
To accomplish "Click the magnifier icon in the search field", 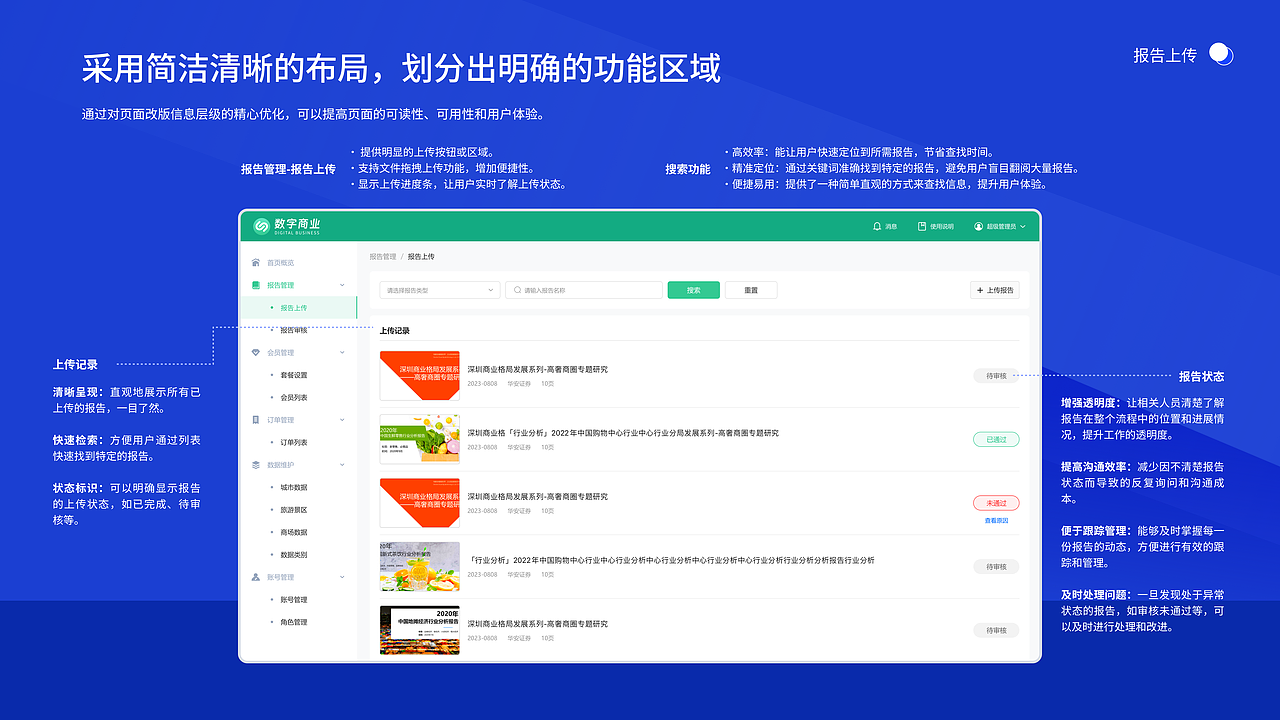I will [517, 289].
